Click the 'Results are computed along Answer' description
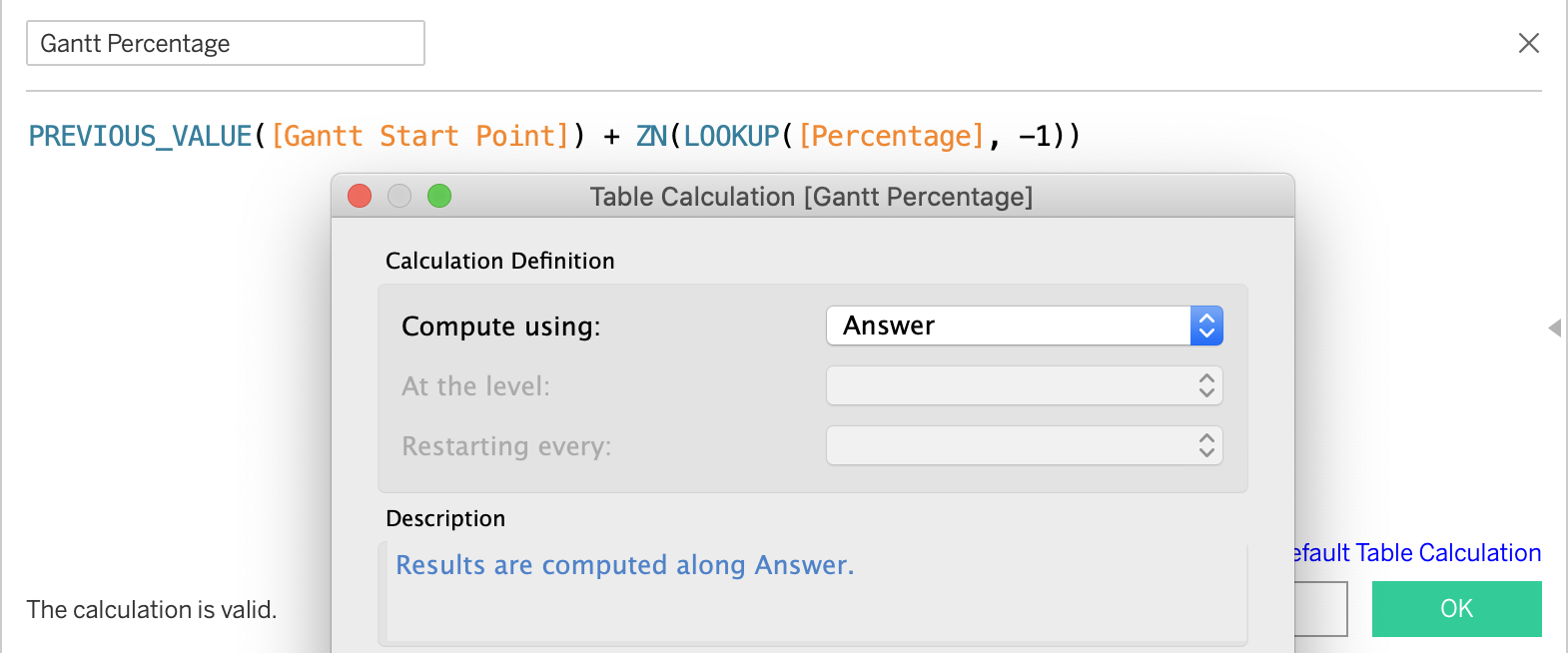 [x=624, y=565]
